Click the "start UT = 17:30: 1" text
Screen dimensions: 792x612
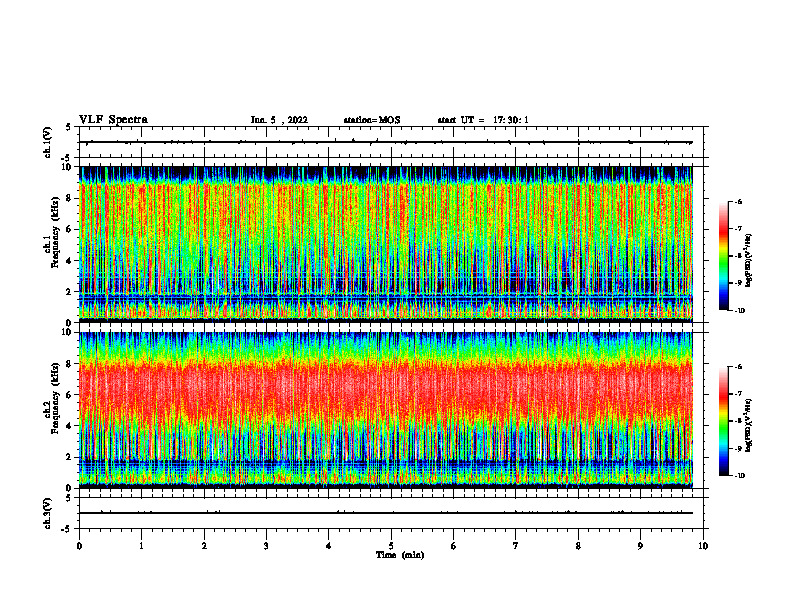click(483, 120)
